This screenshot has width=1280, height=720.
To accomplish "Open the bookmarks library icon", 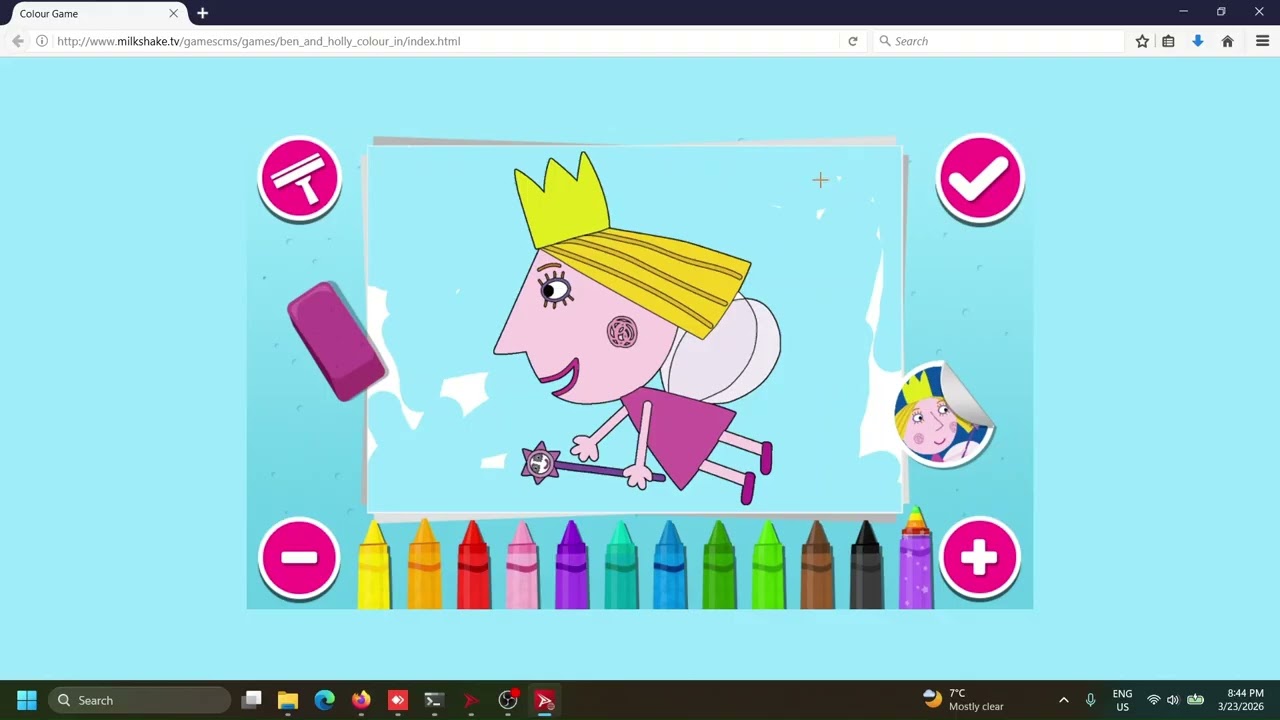I will coord(1168,41).
